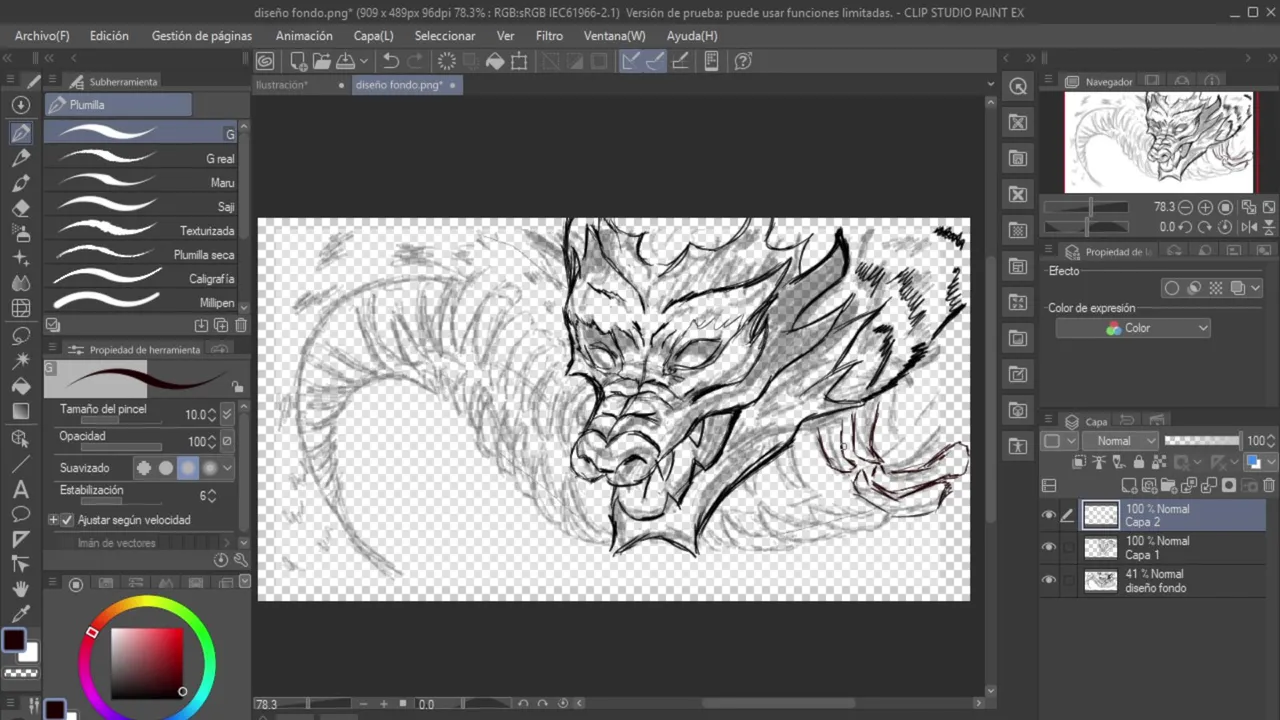This screenshot has width=1280, height=720.
Task: Delete sub tool via trash icon
Action: 240,325
